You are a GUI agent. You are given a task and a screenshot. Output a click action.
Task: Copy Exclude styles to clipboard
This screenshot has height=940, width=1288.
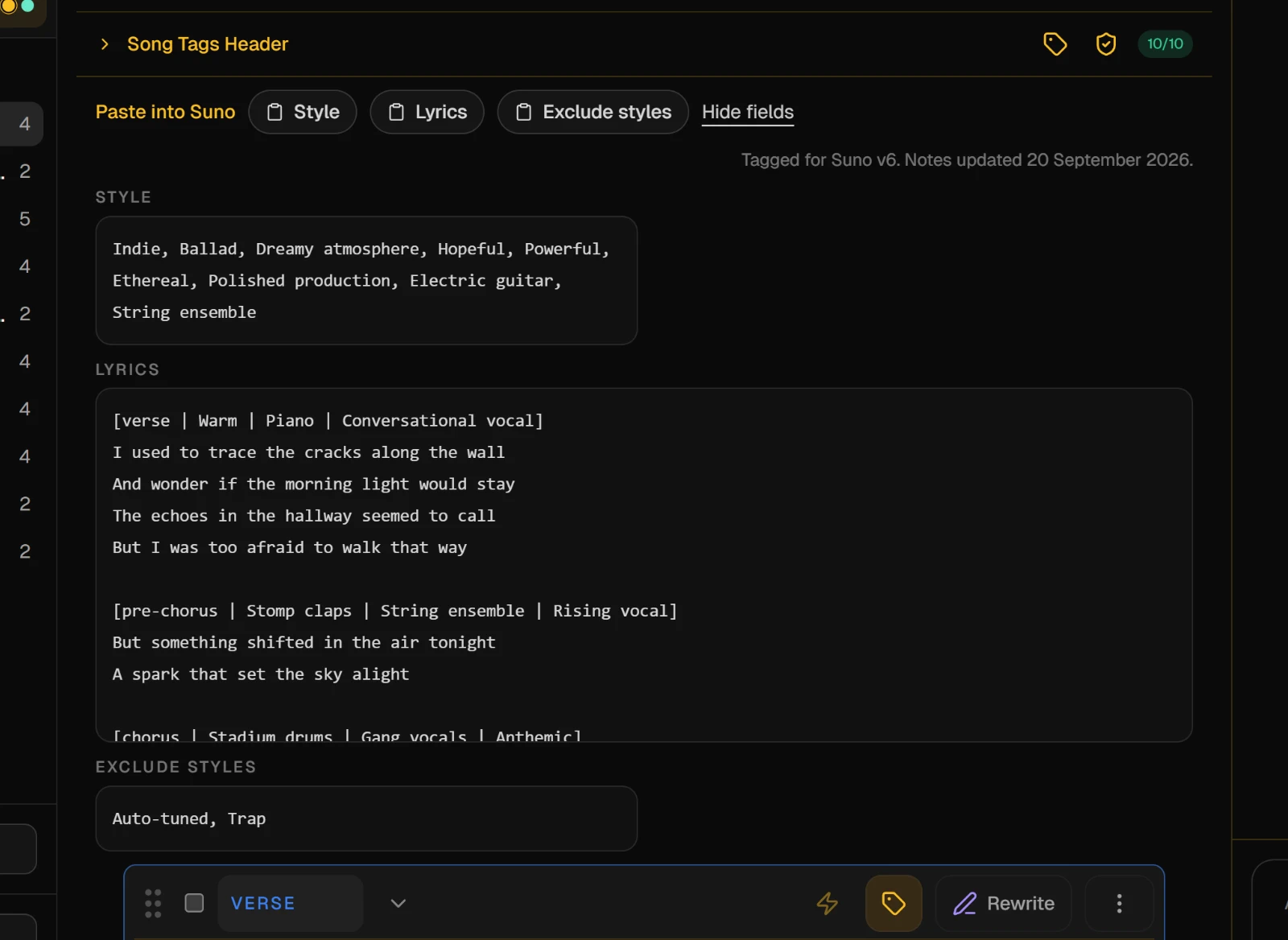[x=592, y=112]
